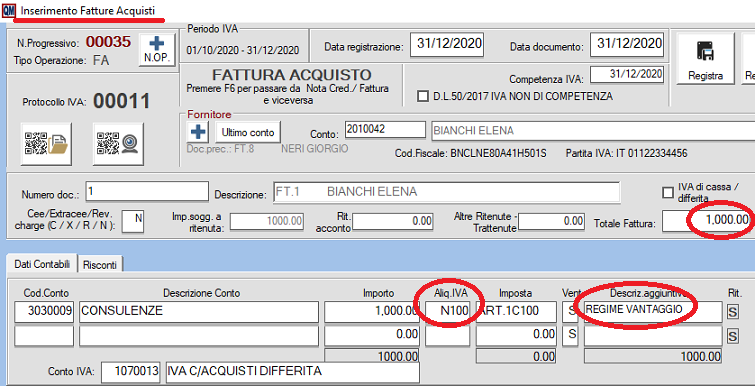
Task: Click the Conto field showing 2010042
Action: (385, 130)
